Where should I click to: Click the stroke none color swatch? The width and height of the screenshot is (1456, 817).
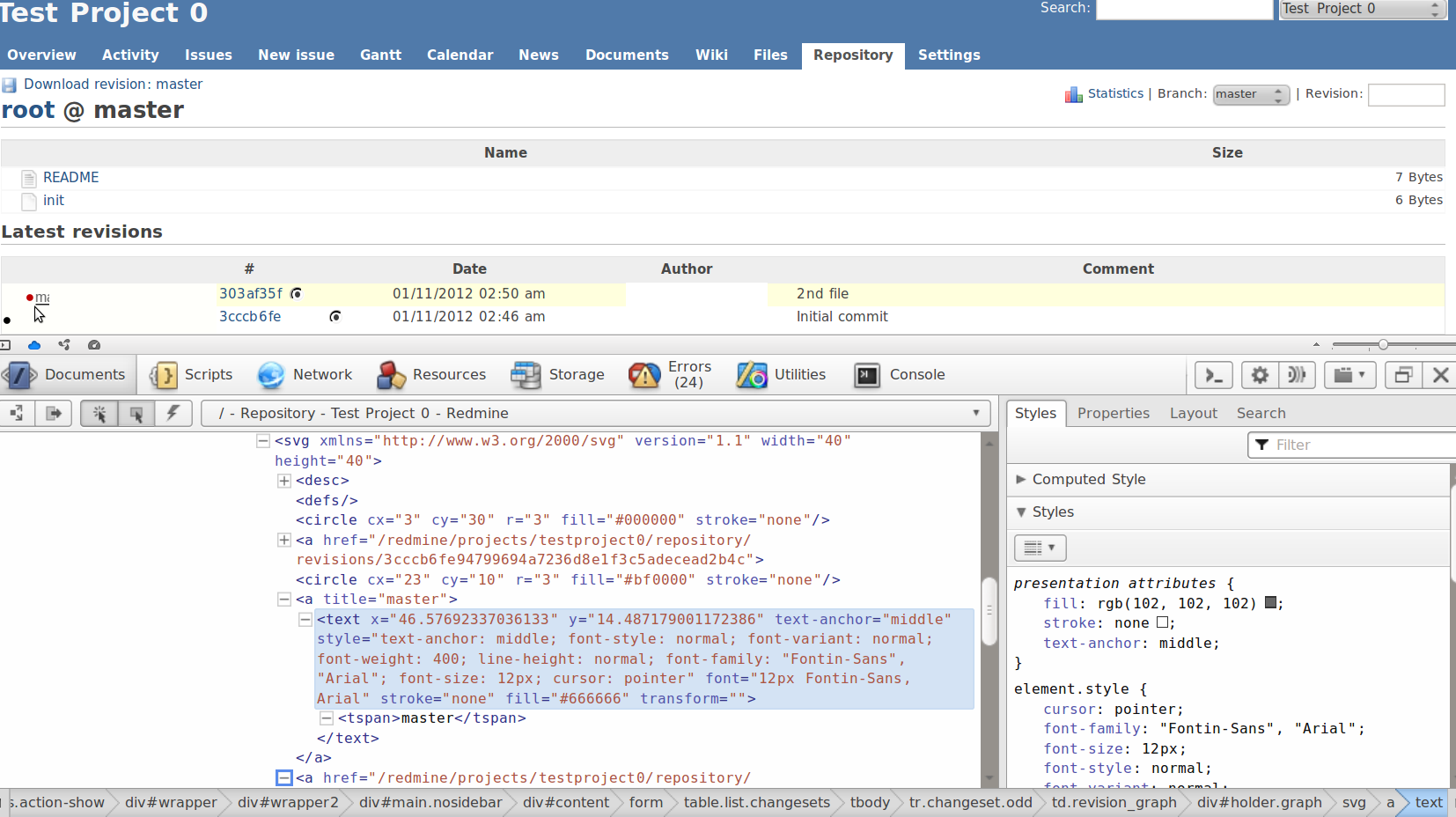pos(1162,622)
